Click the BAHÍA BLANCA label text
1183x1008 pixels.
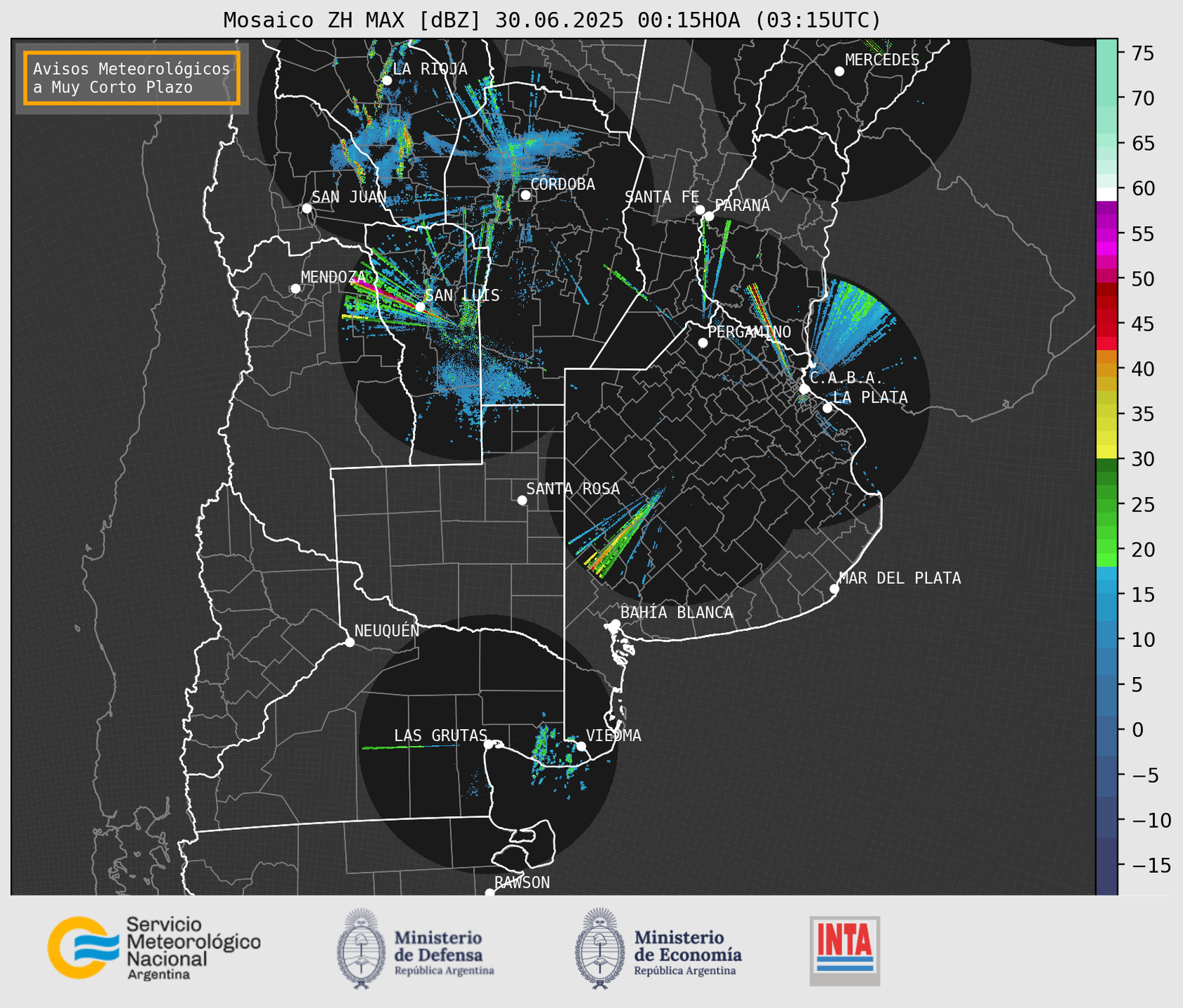tap(677, 613)
